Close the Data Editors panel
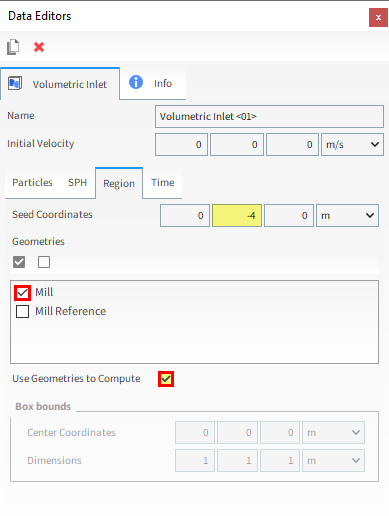Image resolution: width=389 pixels, height=516 pixels. (378, 17)
